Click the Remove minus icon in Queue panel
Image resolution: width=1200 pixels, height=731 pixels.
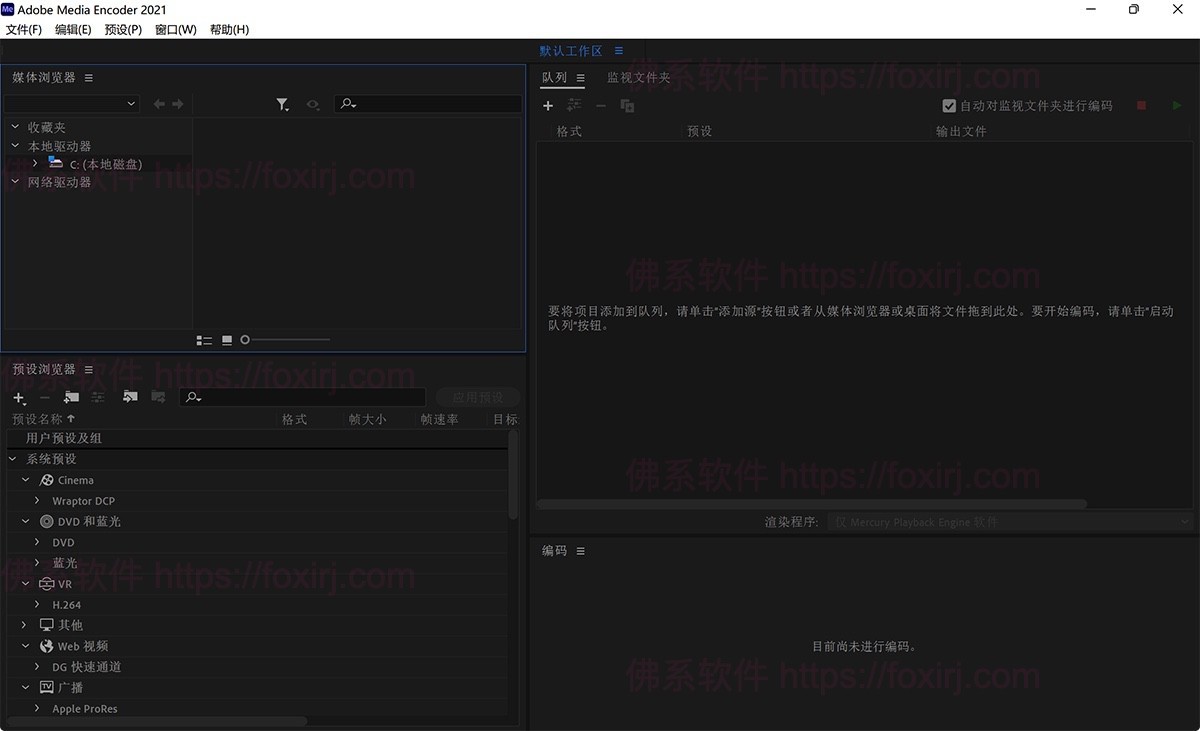[601, 105]
